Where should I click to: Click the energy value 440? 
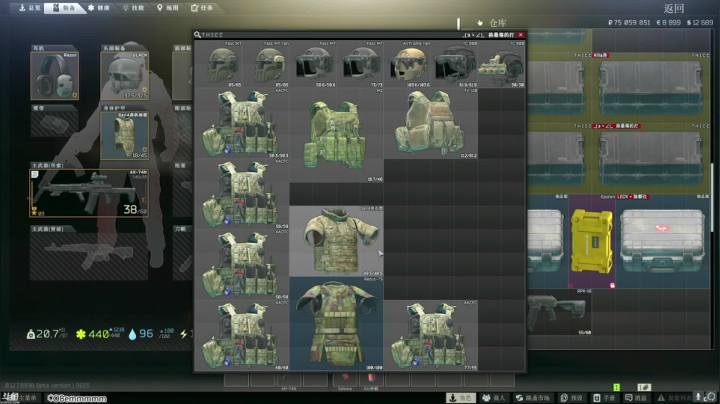tap(98, 334)
